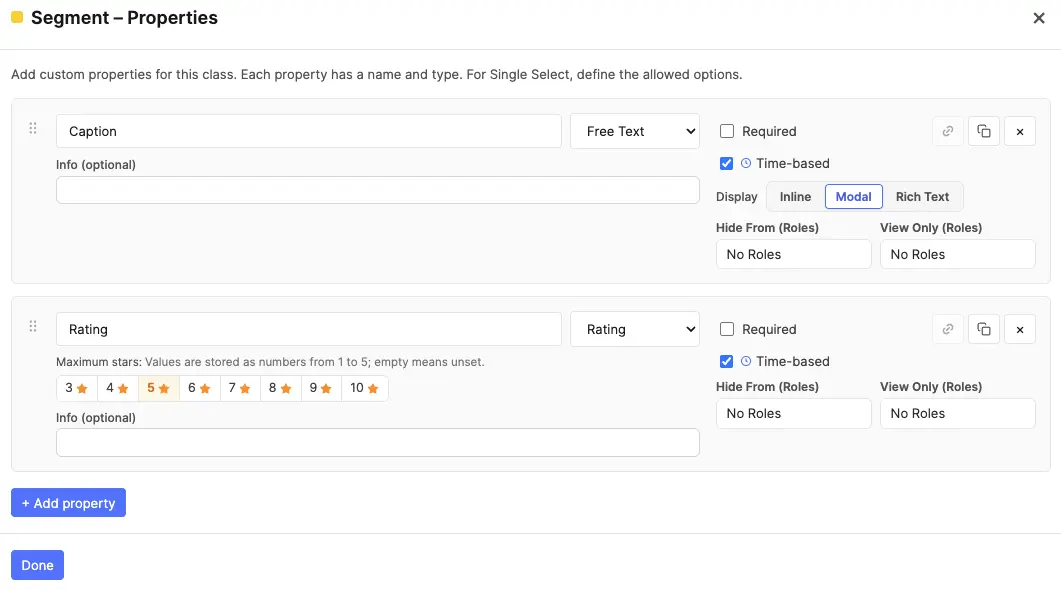Click the 'Maximum stars' description text
This screenshot has height=590, width=1061.
[x=270, y=362]
